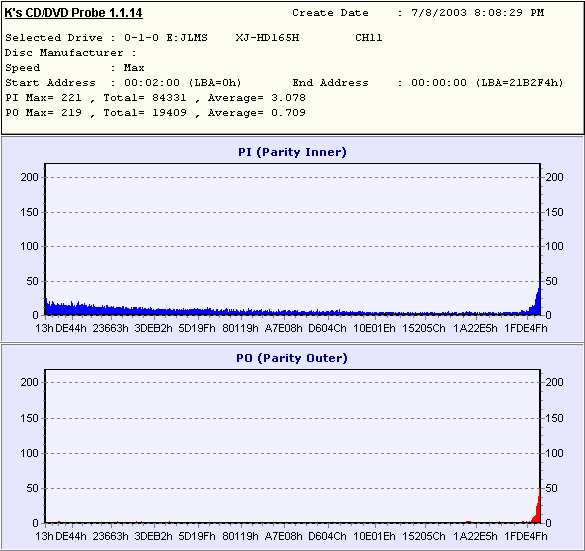Click the PI Average= 3.078 value

tap(257, 98)
